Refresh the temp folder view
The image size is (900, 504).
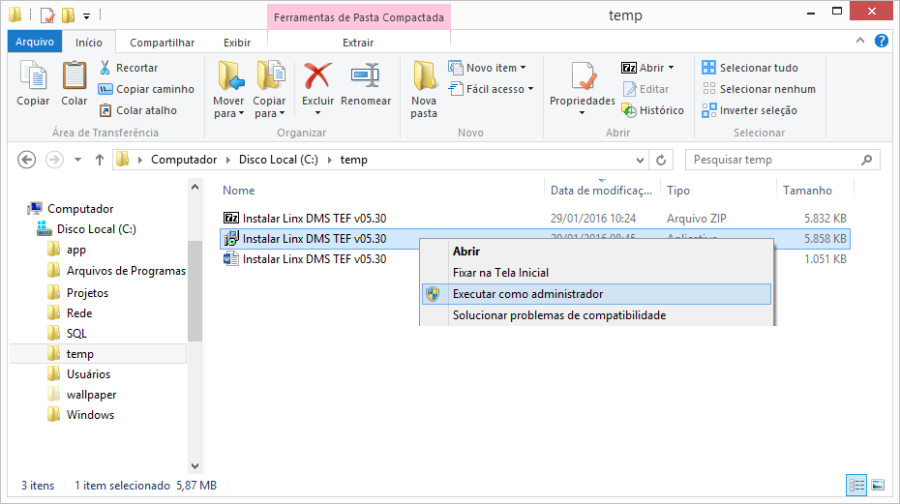tap(661, 160)
